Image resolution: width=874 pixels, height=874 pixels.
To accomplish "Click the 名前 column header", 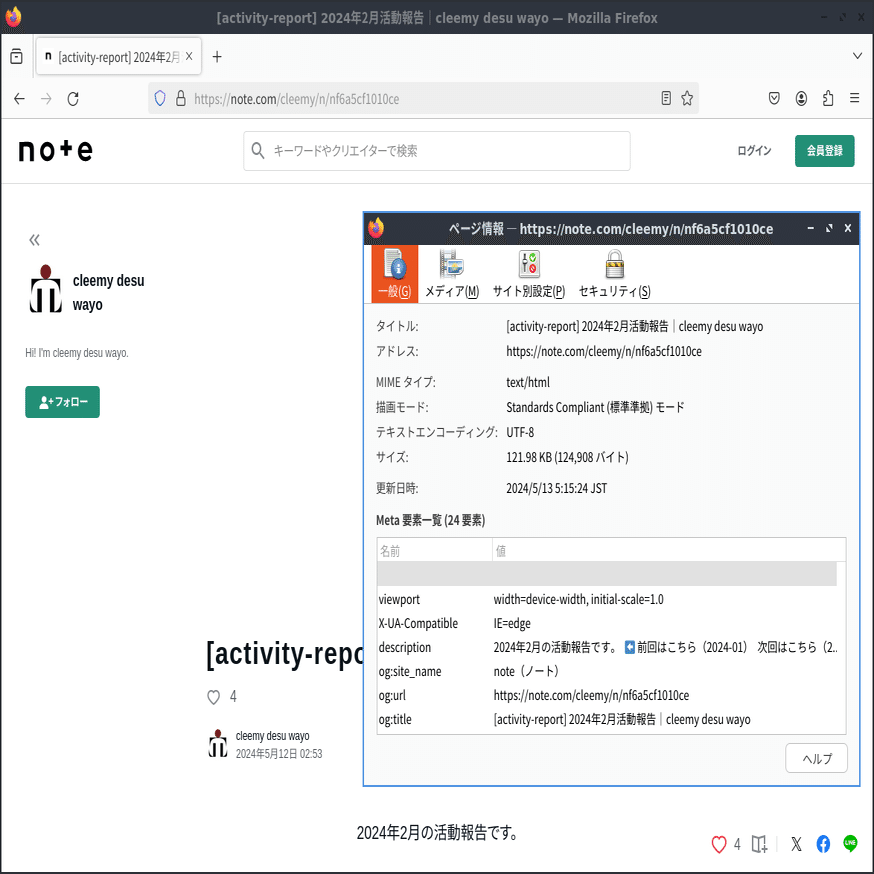I will click(434, 551).
